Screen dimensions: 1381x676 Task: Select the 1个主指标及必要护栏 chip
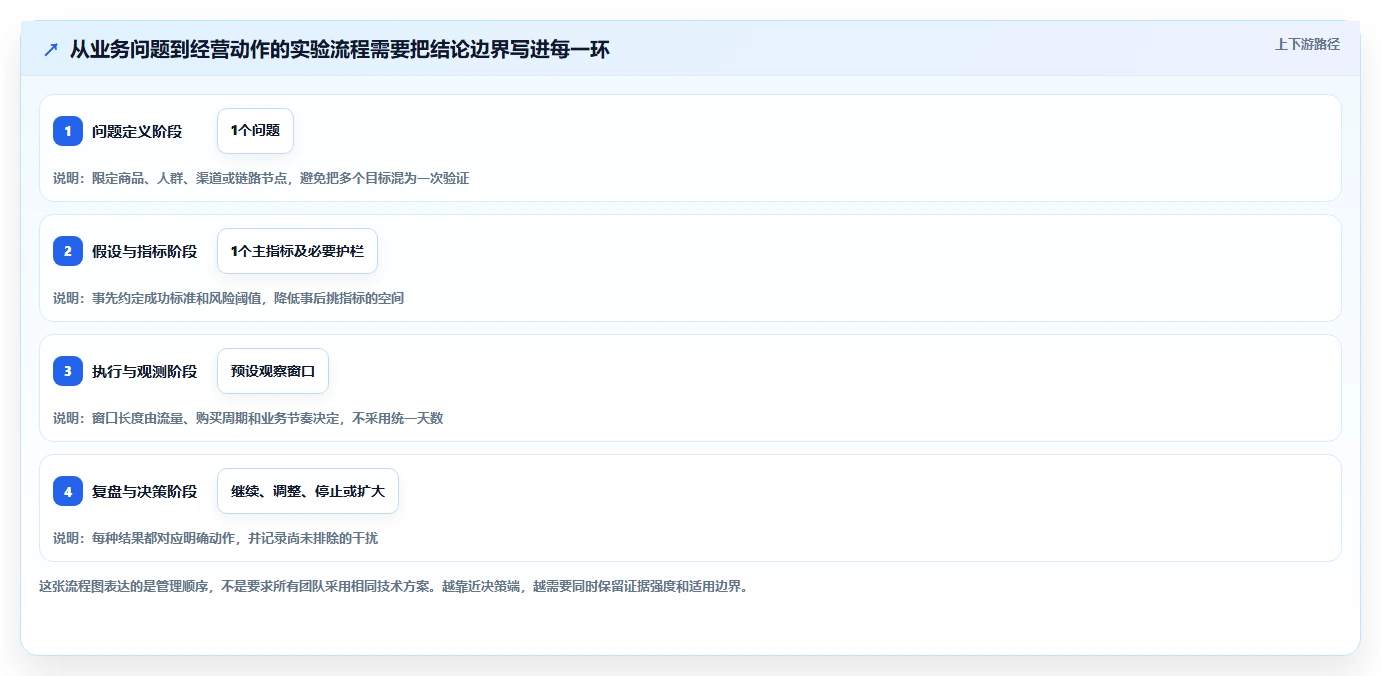tap(297, 251)
